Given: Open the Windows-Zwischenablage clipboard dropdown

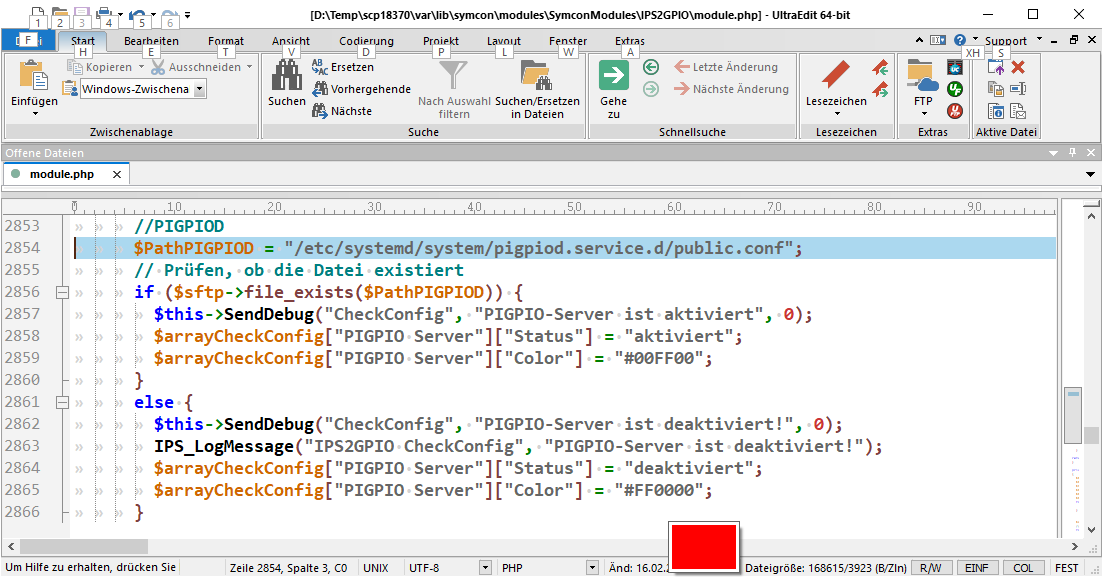Looking at the screenshot, I should 200,89.
